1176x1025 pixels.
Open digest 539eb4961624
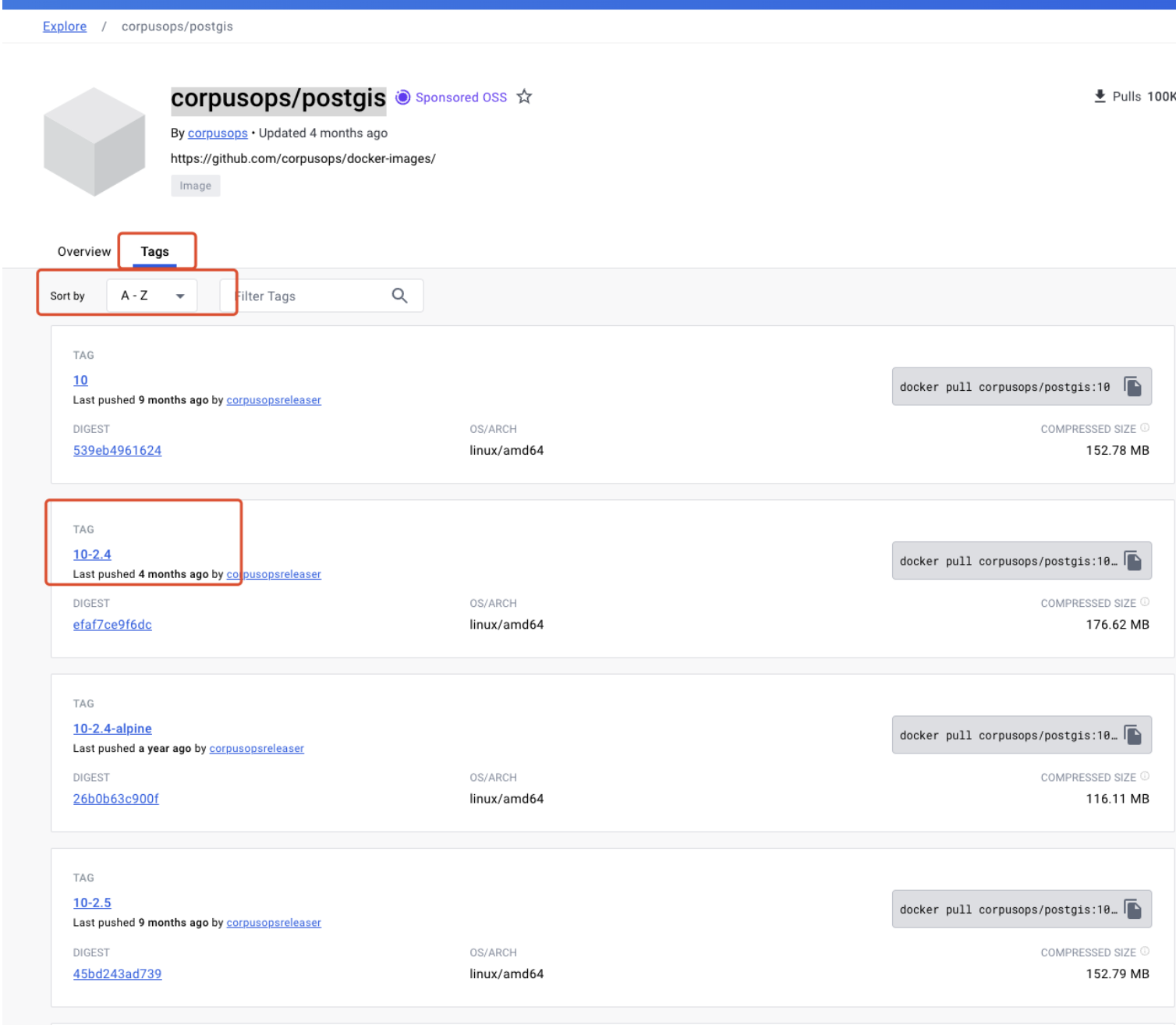click(117, 450)
